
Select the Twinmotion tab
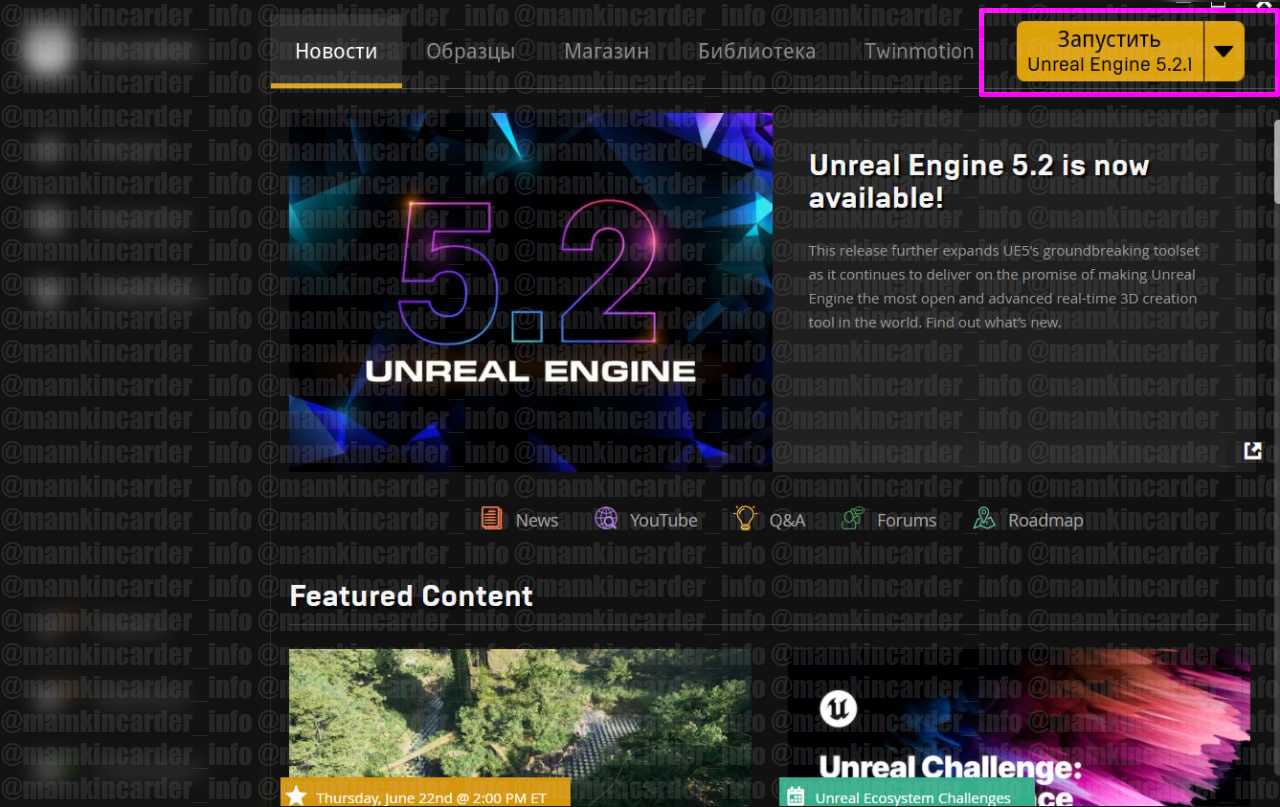918,51
